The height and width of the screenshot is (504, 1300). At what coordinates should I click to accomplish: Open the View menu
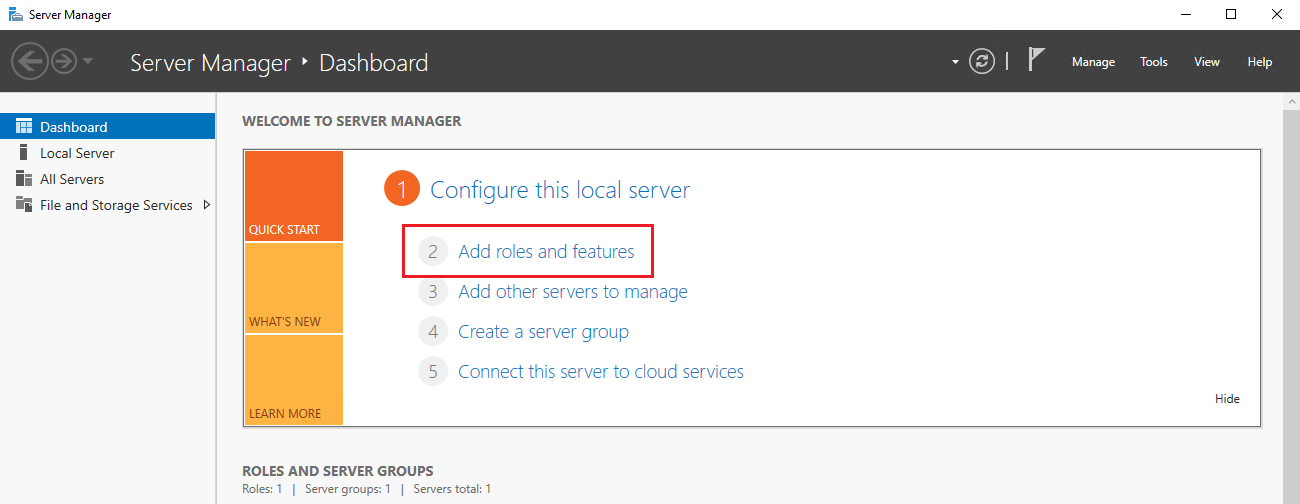click(x=1206, y=62)
